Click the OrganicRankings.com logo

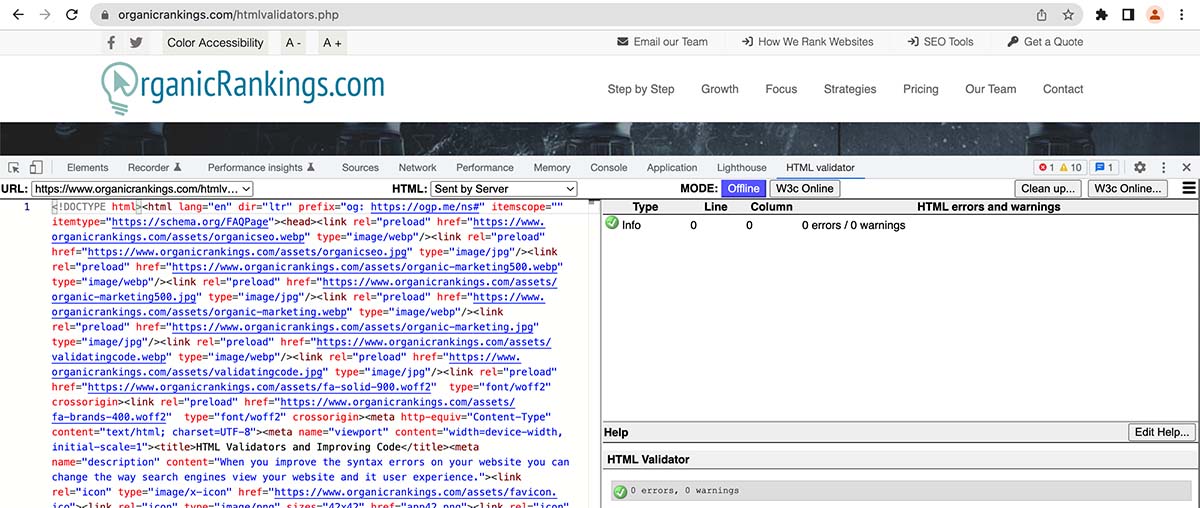(243, 88)
